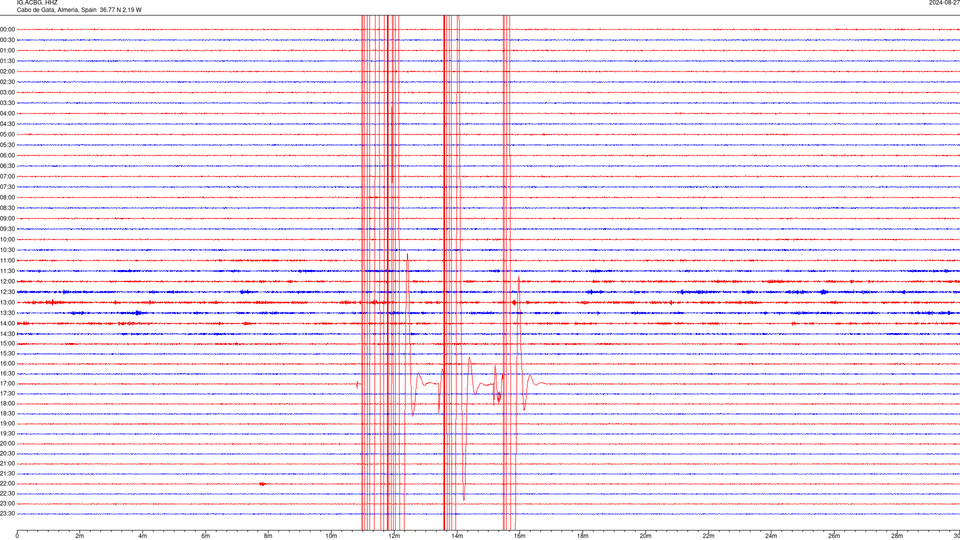Click the '20m' minute axis label
This screenshot has height=540, width=960.
pyautogui.click(x=645, y=536)
